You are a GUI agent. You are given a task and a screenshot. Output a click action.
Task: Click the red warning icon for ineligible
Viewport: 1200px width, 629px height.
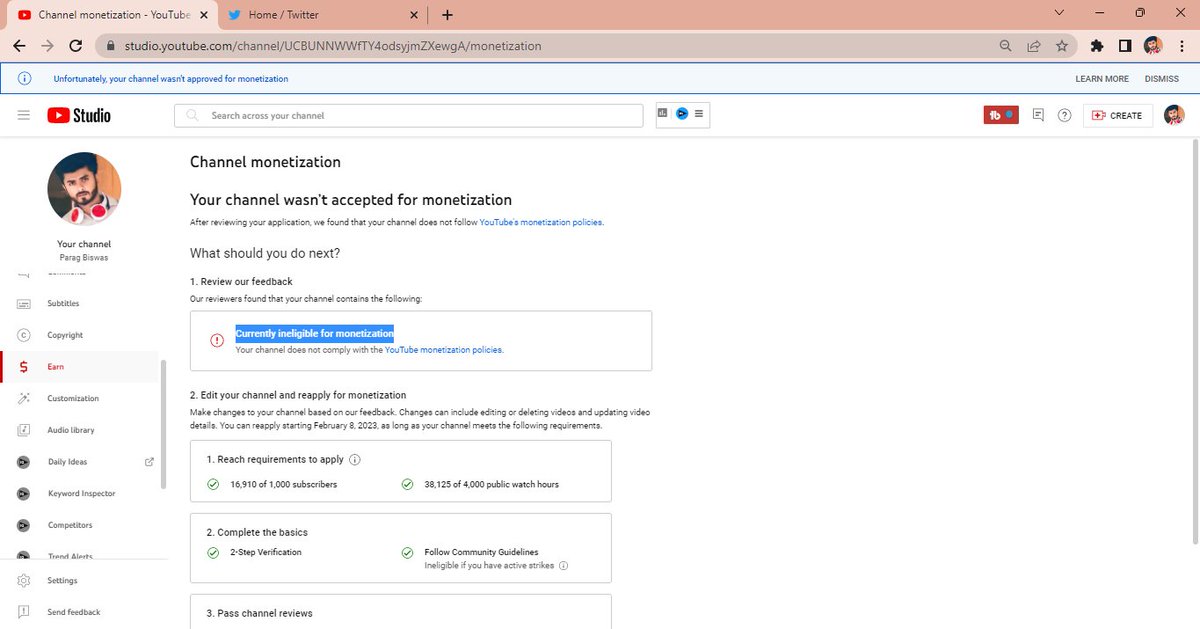(x=217, y=341)
